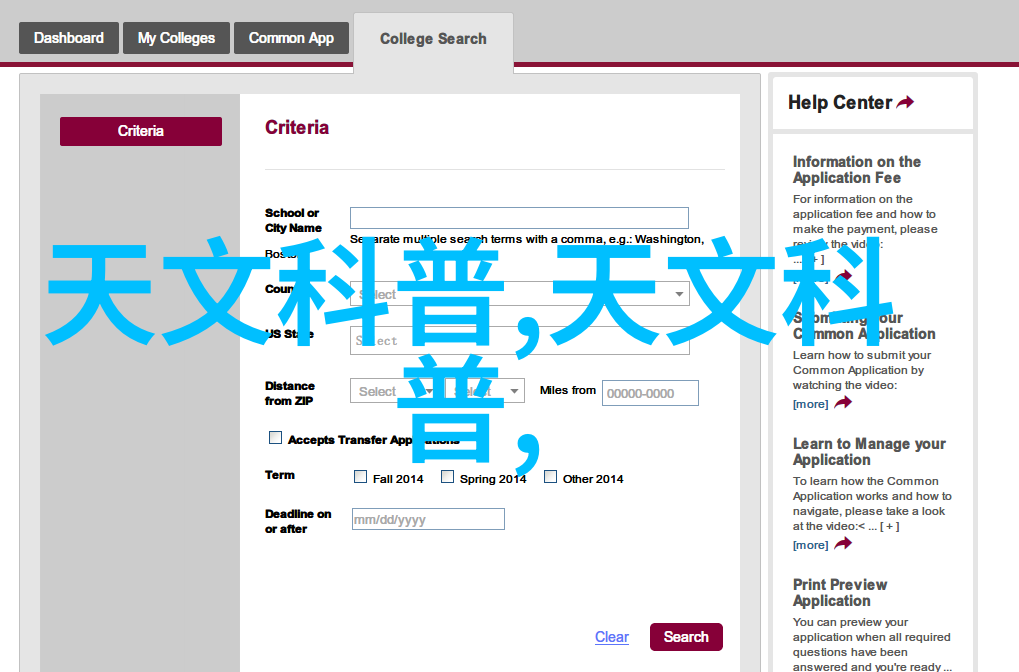
Task: Open [more] link under Learn to Manage your Application
Action: point(810,545)
